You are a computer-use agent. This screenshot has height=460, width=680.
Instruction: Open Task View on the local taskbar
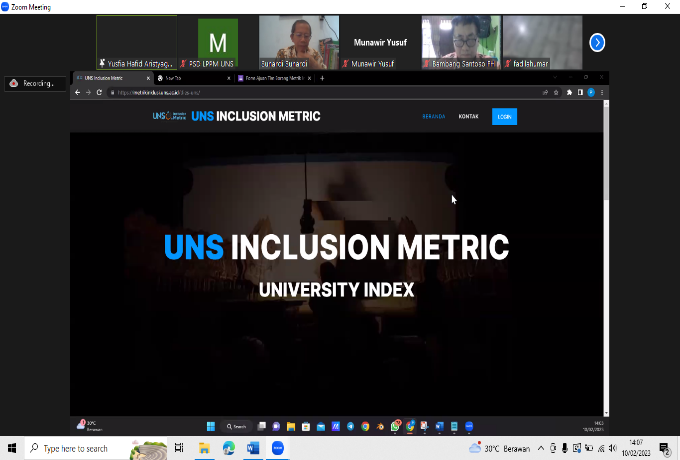[x=179, y=448]
